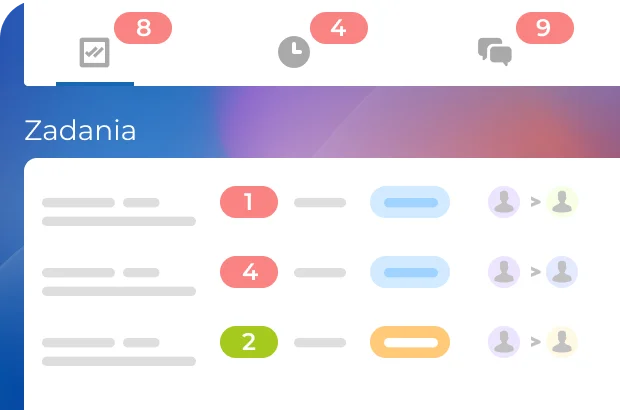The width and height of the screenshot is (620, 410).
Task: Open the clock history tab icon
Action: 293,52
